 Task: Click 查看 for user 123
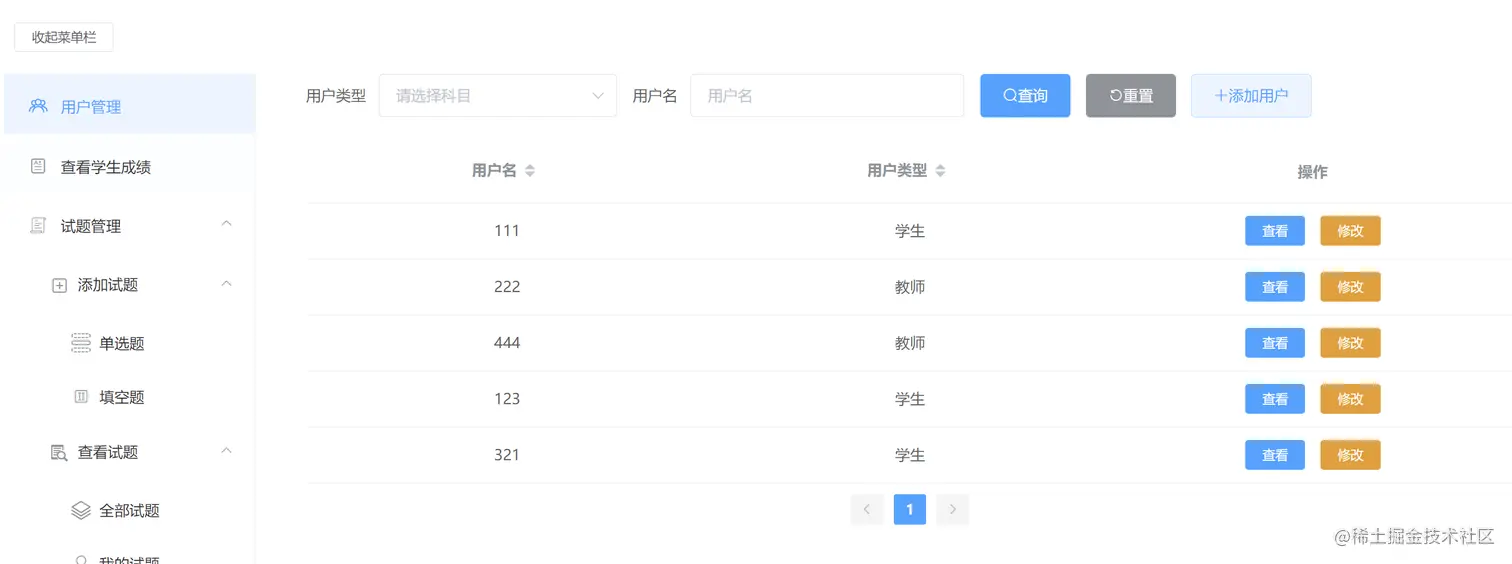pyautogui.click(x=1275, y=399)
